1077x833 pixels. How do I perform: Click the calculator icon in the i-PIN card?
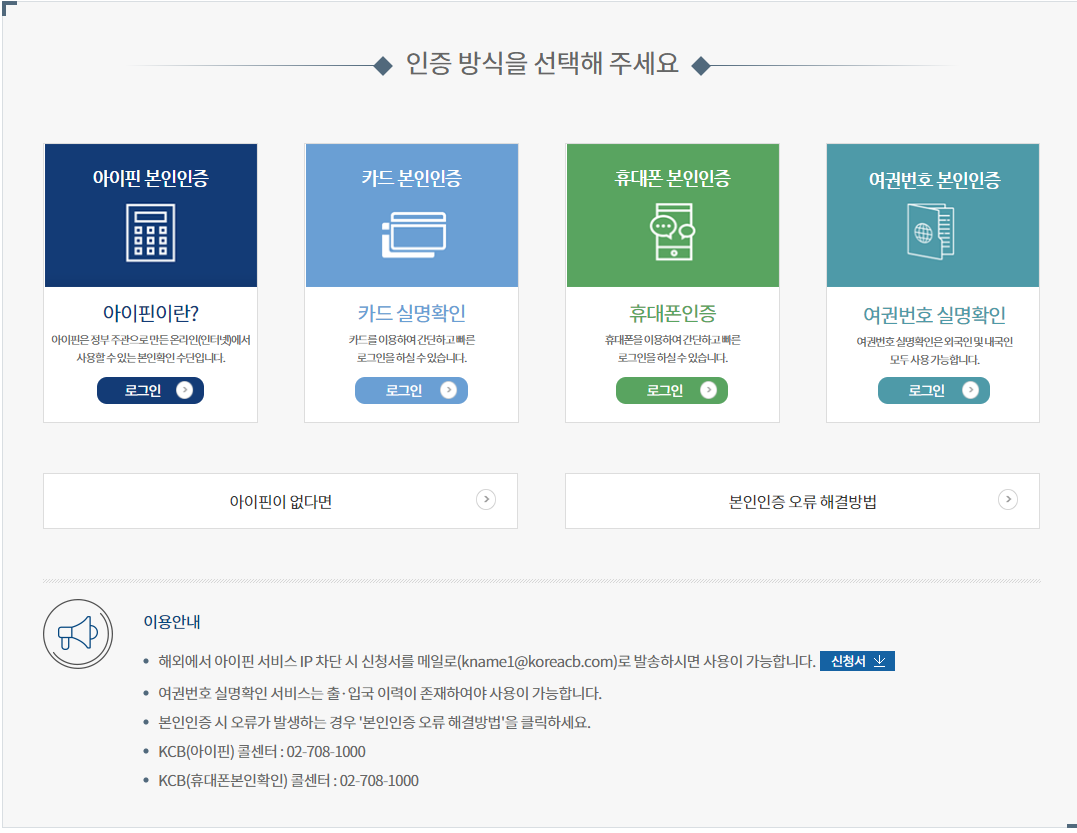point(150,232)
